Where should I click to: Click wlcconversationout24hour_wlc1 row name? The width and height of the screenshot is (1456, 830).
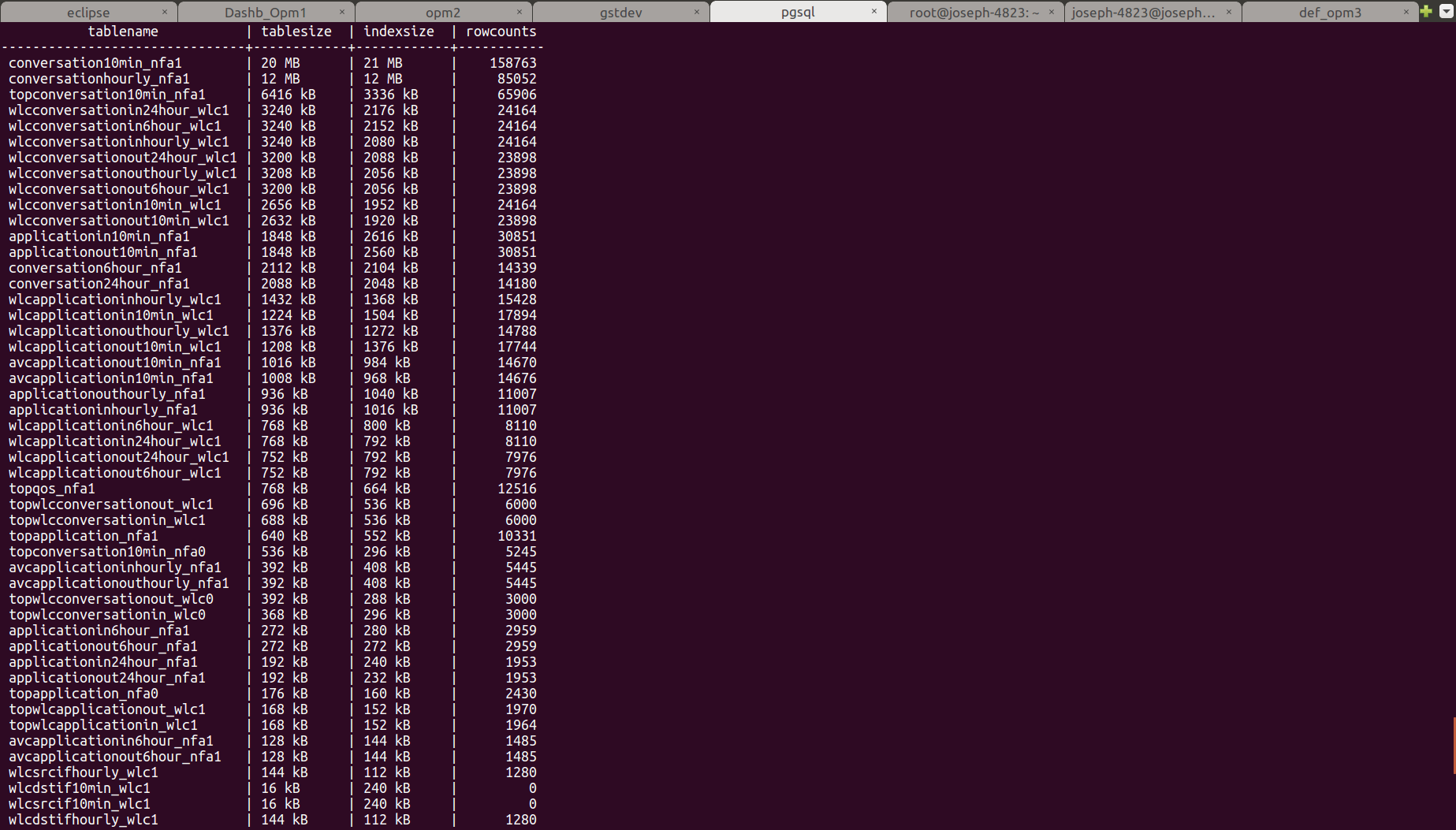click(123, 158)
